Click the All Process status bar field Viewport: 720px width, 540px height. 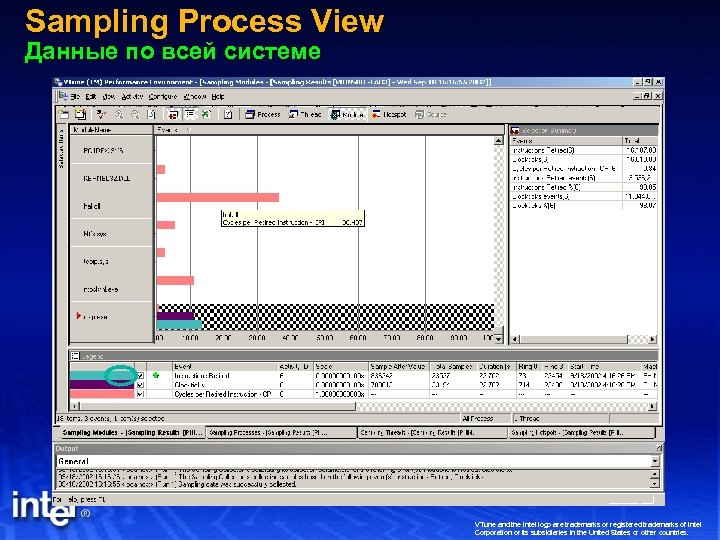click(485, 418)
